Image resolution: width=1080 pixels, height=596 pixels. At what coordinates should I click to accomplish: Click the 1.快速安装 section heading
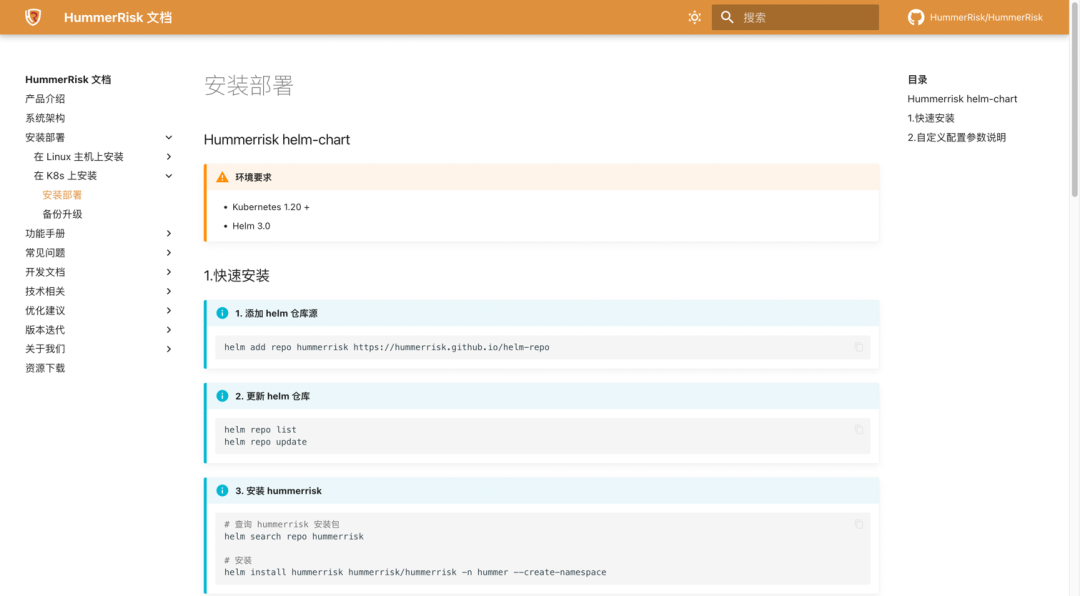(x=236, y=276)
